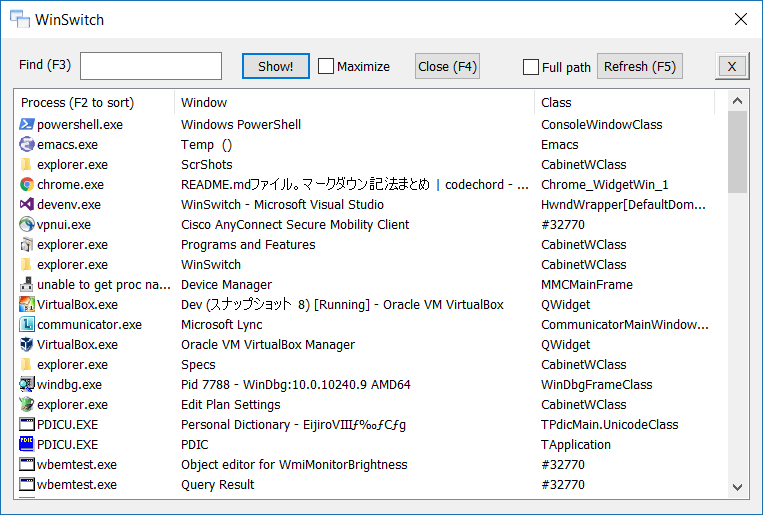Image resolution: width=763 pixels, height=515 pixels.
Task: Sort by the Process (F2 to sort) column header
Action: 94,103
